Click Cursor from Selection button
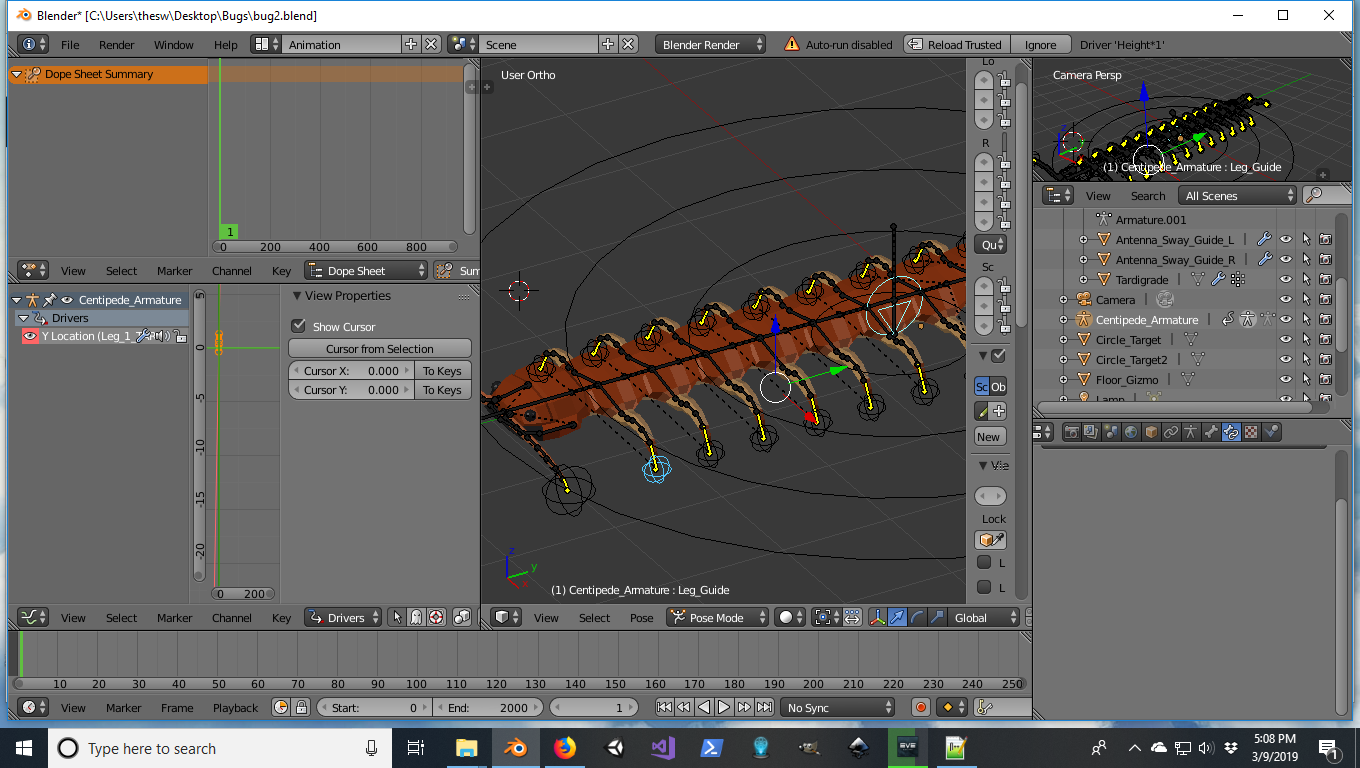This screenshot has height=768, width=1360. (x=380, y=348)
